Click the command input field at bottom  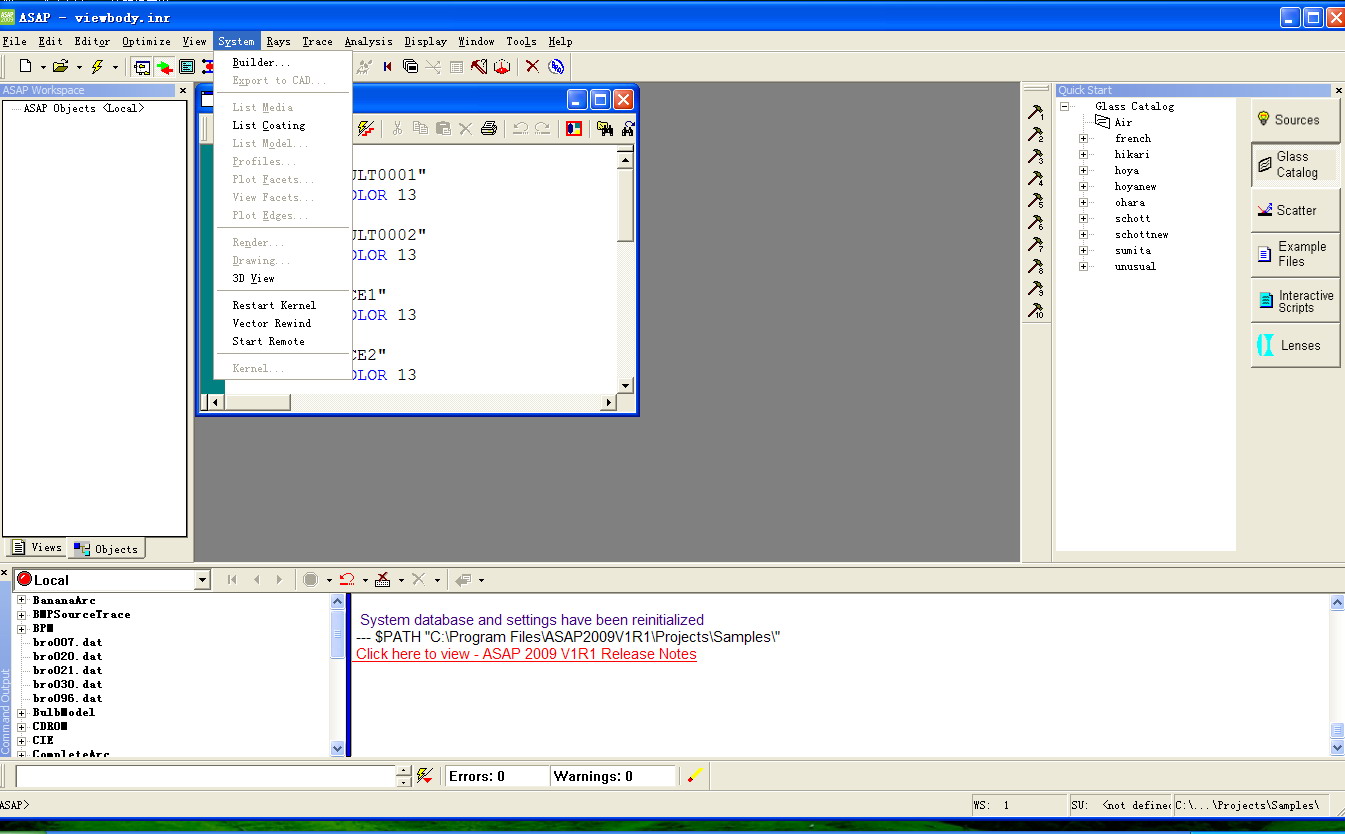(205, 776)
